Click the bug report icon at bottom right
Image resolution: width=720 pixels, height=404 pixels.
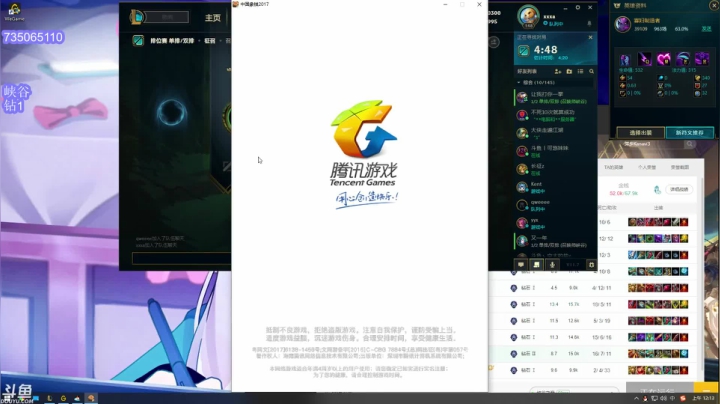coord(591,265)
